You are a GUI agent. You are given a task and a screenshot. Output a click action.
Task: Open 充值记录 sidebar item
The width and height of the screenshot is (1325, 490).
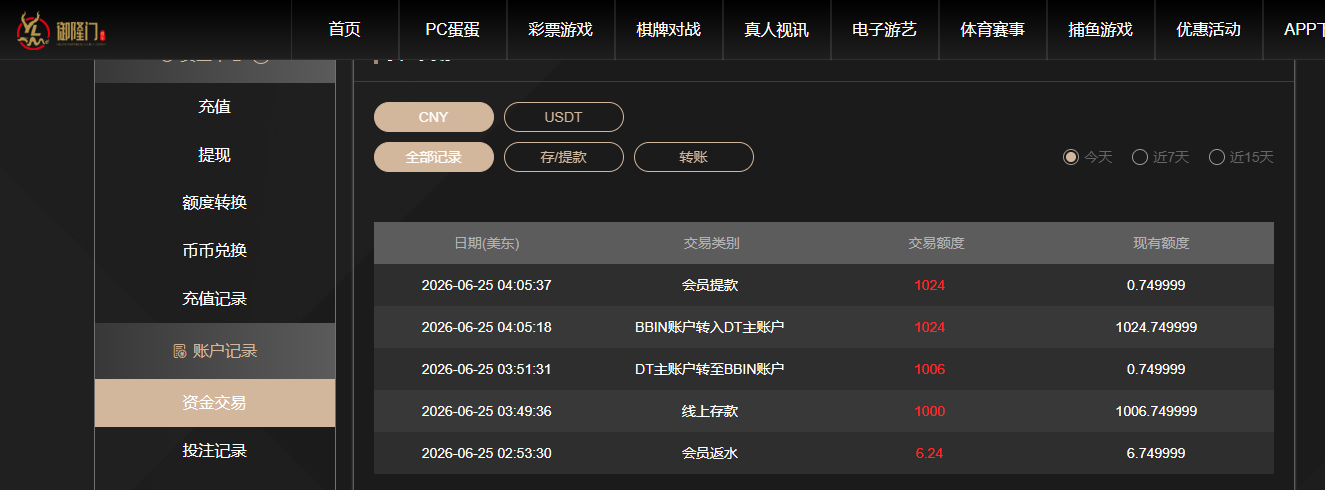coord(215,299)
